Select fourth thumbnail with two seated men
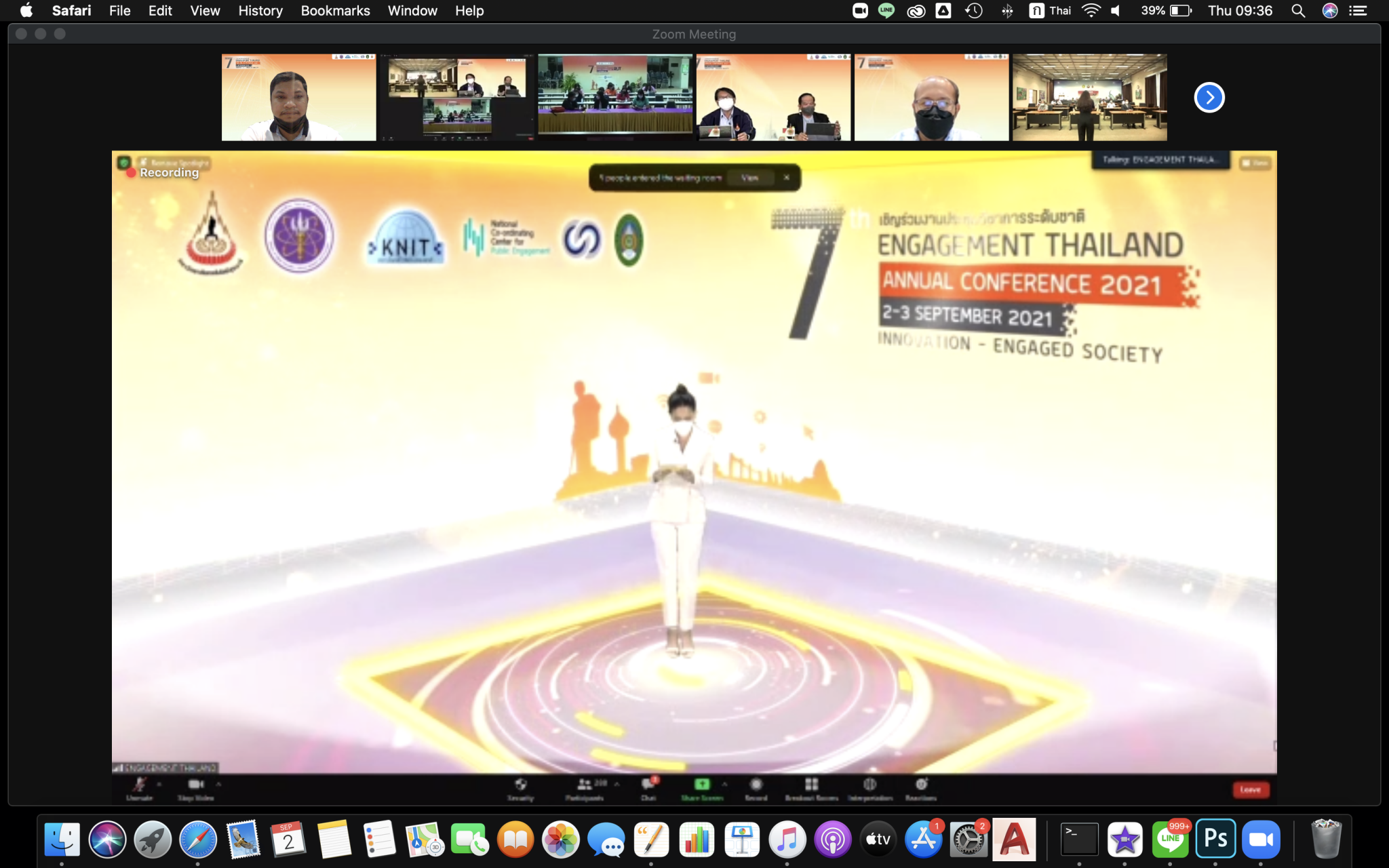This screenshot has height=868, width=1389. click(773, 98)
